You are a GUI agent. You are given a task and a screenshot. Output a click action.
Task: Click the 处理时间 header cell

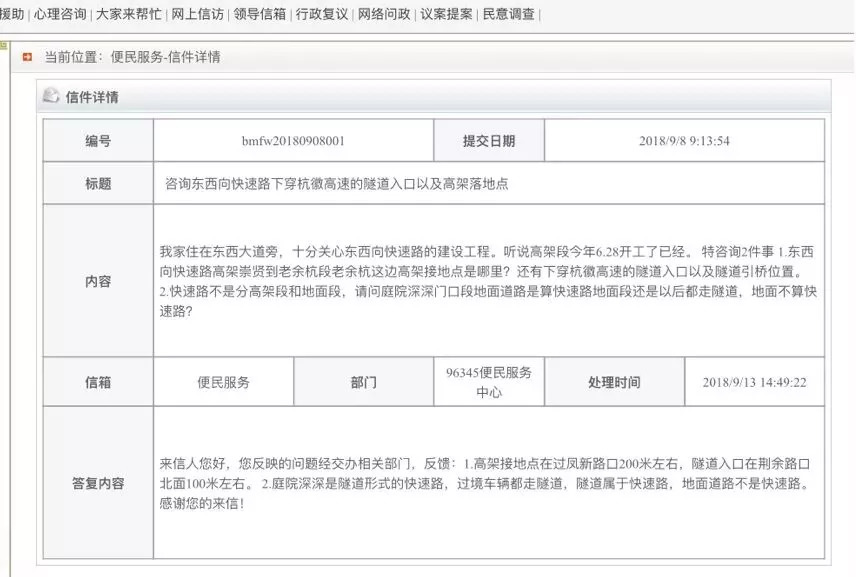tap(615, 382)
